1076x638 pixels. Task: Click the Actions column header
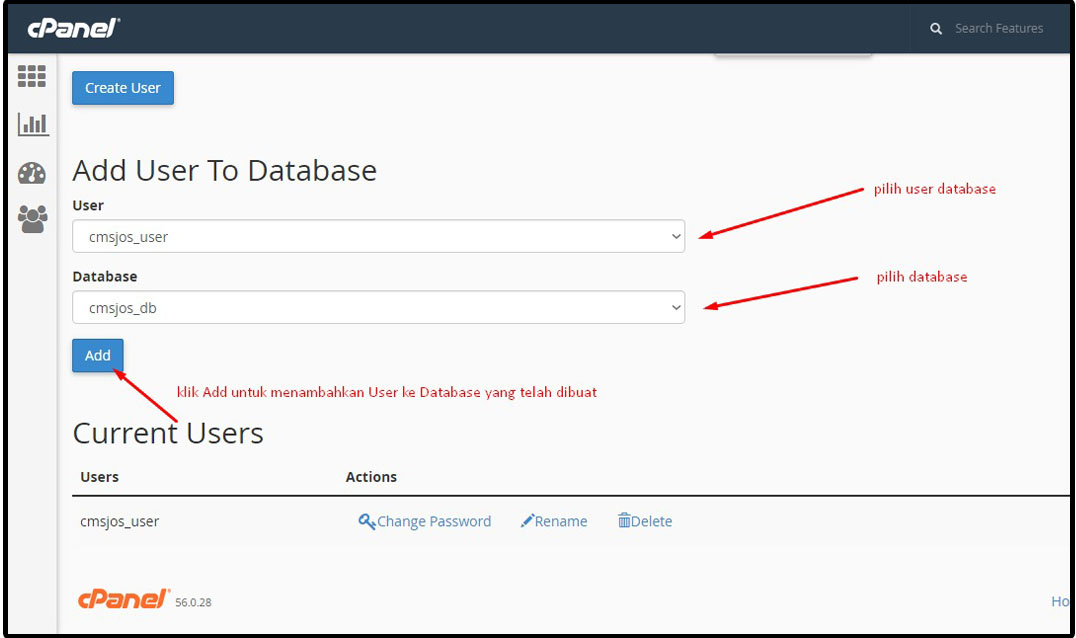[x=371, y=477]
